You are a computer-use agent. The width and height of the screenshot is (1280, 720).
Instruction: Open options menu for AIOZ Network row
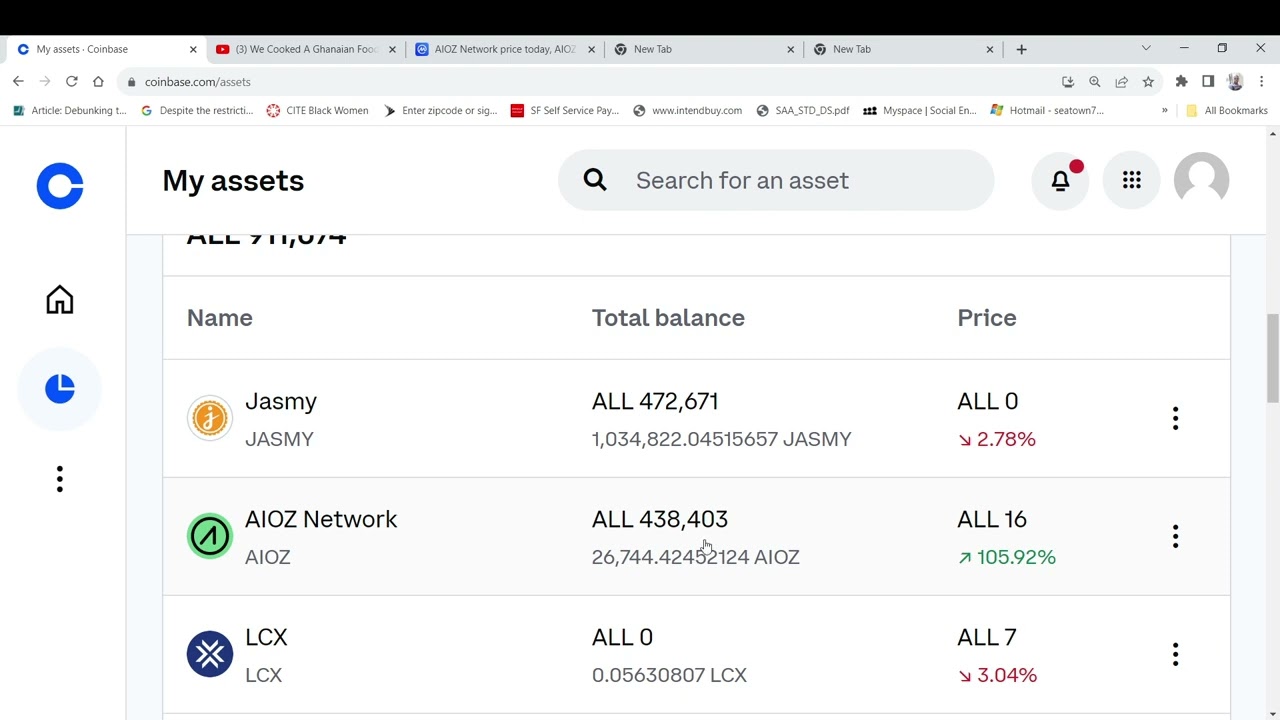coord(1175,537)
